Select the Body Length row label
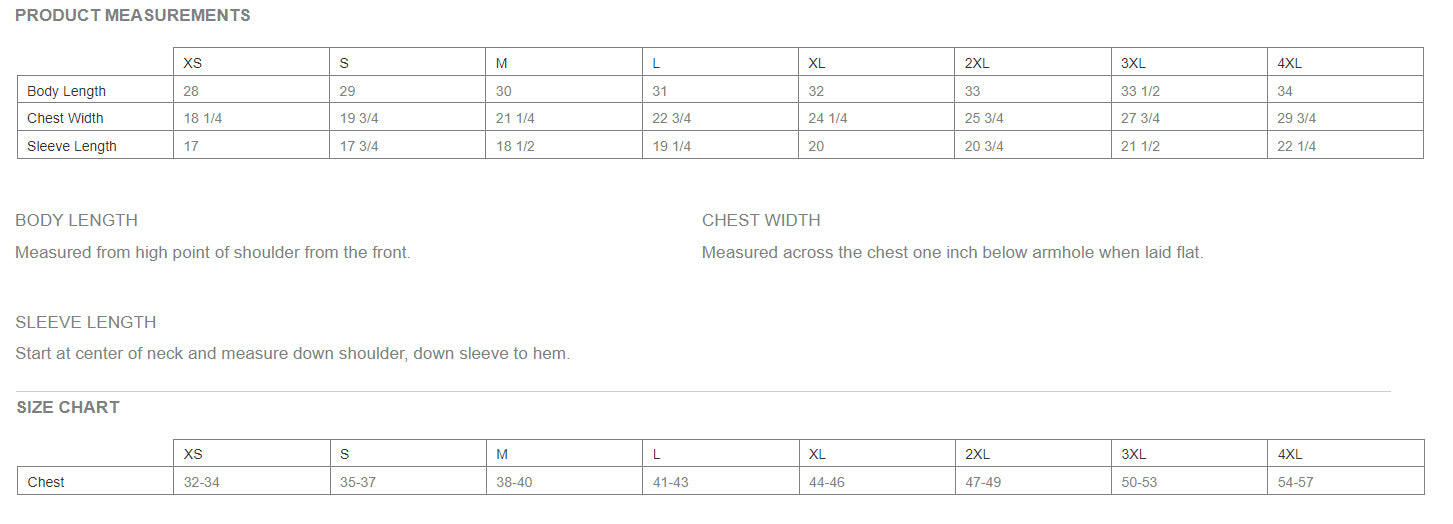The width and height of the screenshot is (1453, 524). [66, 91]
